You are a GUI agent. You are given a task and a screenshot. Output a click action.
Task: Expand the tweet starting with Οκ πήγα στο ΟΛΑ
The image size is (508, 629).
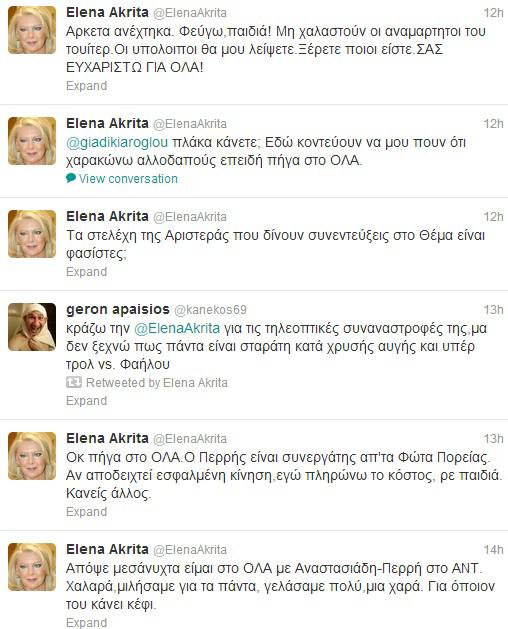(x=87, y=512)
